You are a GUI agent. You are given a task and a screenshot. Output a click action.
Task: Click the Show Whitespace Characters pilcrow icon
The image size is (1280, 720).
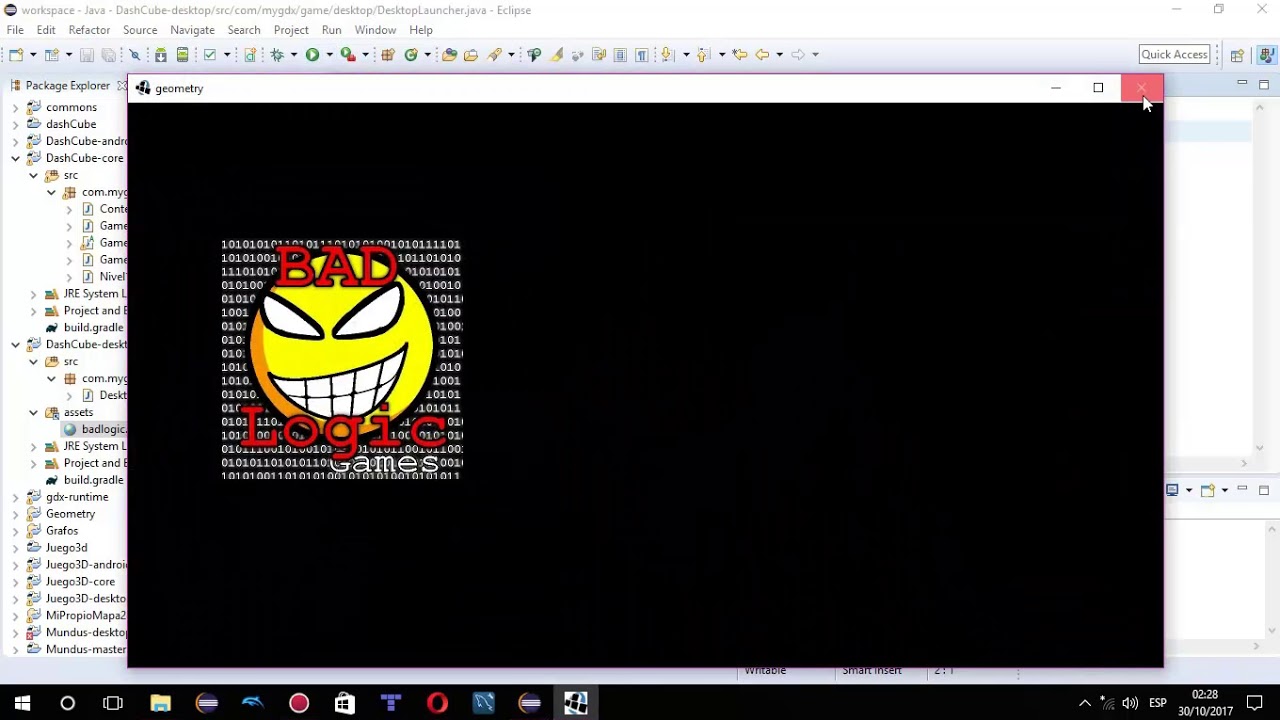642,55
